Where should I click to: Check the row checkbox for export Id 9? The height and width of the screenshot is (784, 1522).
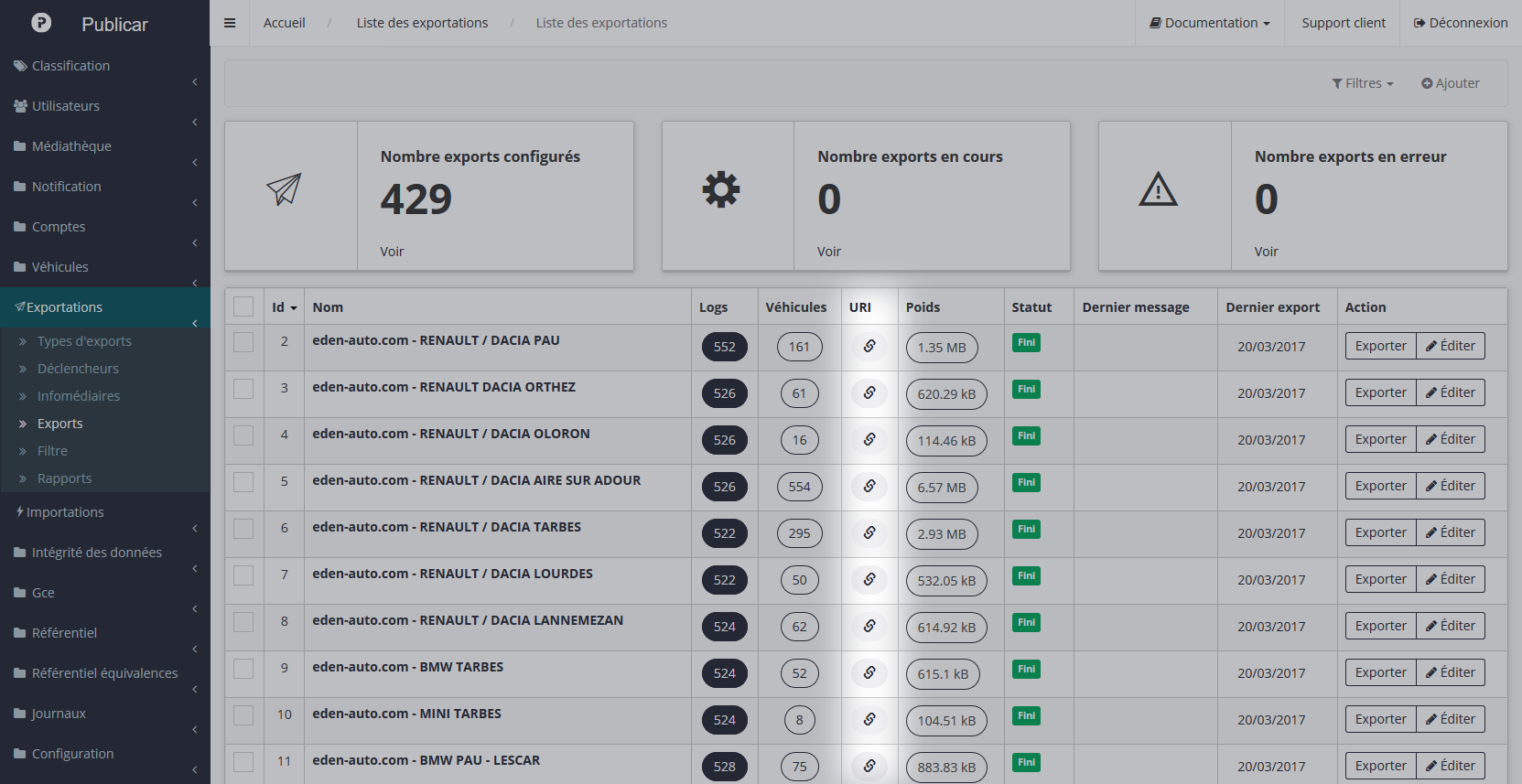point(243,669)
